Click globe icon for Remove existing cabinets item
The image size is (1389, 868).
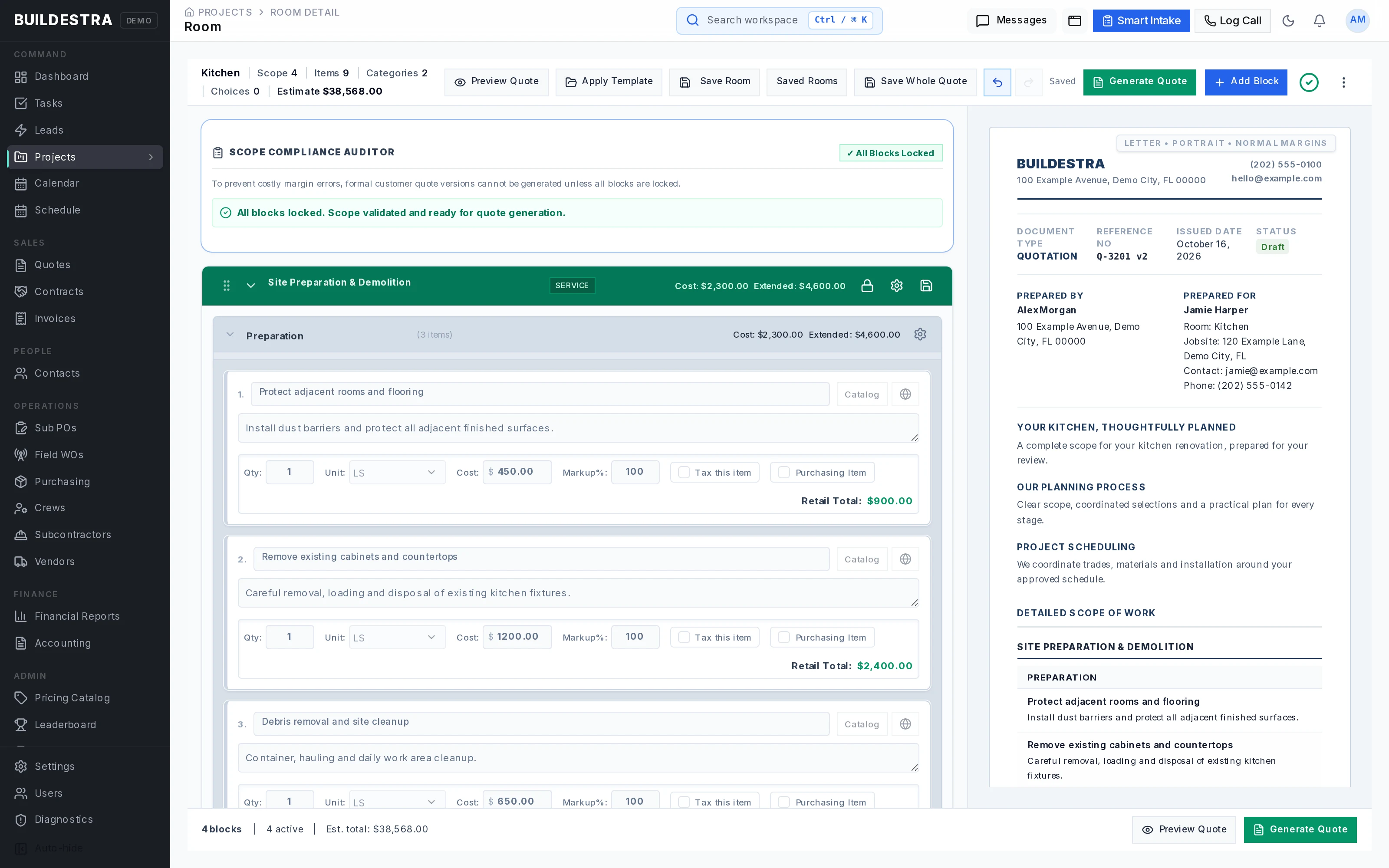pos(905,559)
